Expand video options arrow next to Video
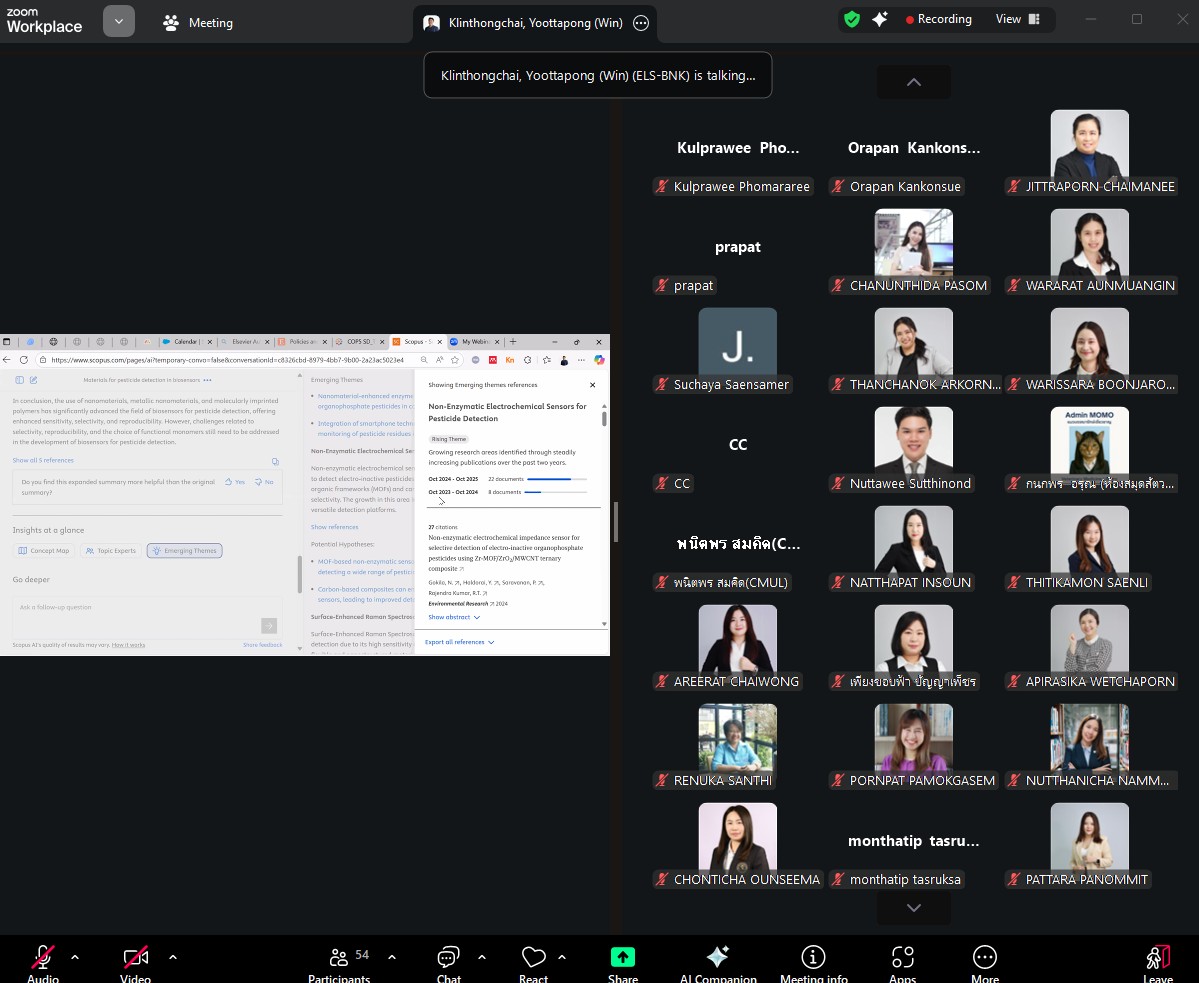This screenshot has width=1199, height=983. [173, 957]
